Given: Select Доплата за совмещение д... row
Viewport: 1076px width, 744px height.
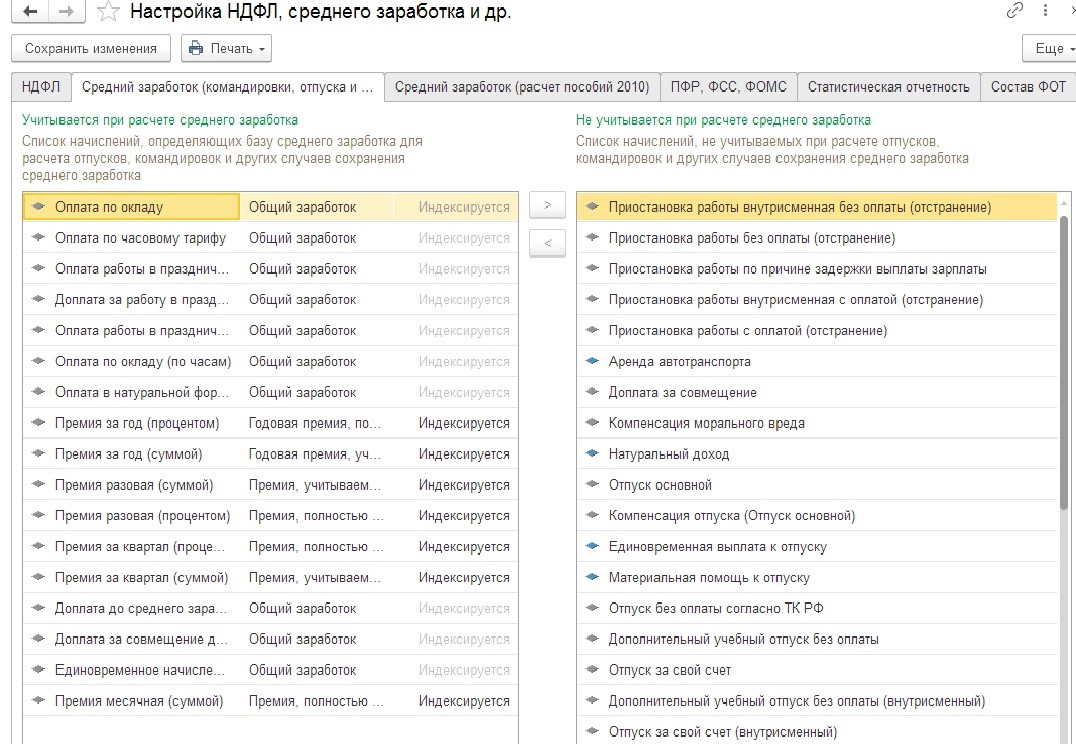Looking at the screenshot, I should (x=270, y=640).
